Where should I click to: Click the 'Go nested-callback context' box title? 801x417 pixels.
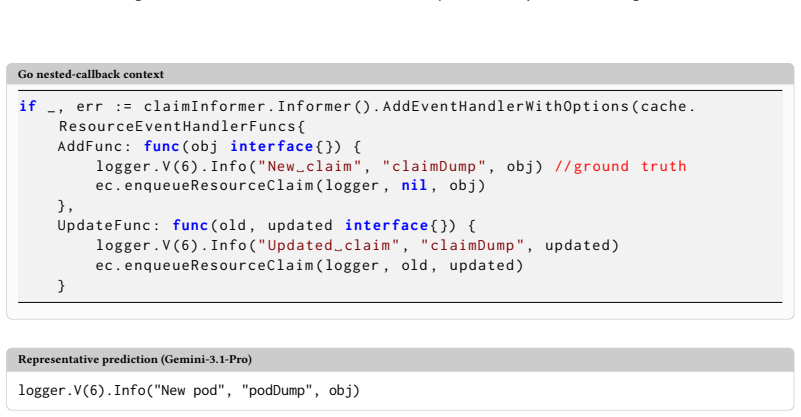click(x=90, y=74)
